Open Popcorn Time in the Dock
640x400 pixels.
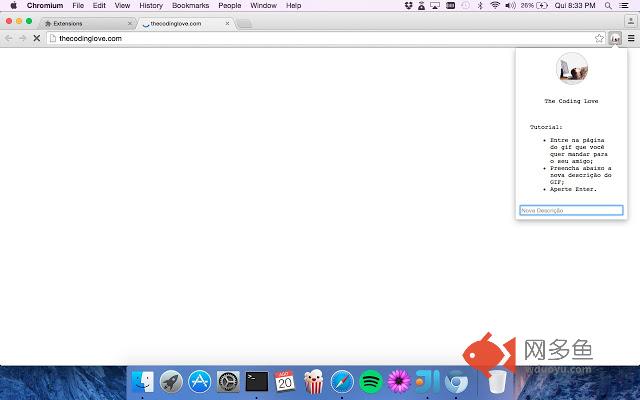coord(313,382)
